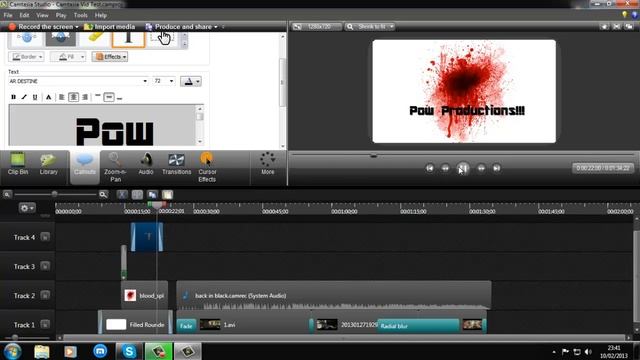Align callout text right
Screen dimensions: 640x360
pyautogui.click(x=85, y=97)
